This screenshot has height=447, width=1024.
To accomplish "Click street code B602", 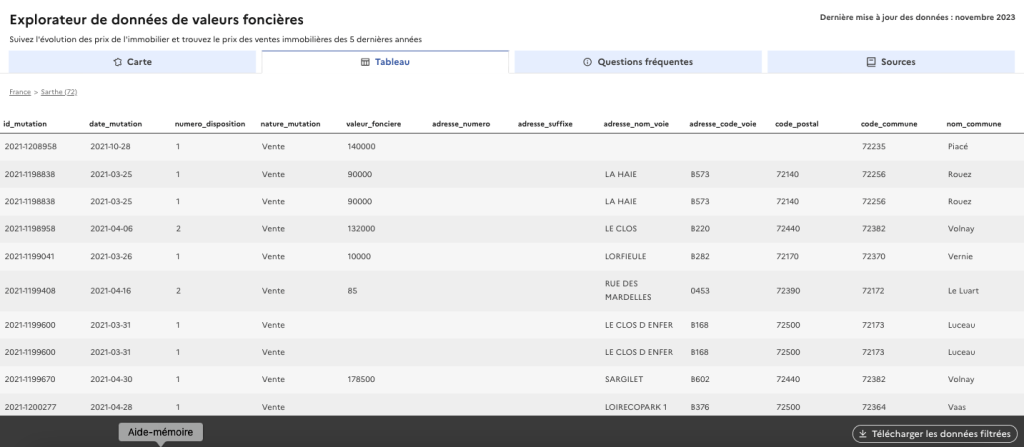I will point(700,380).
